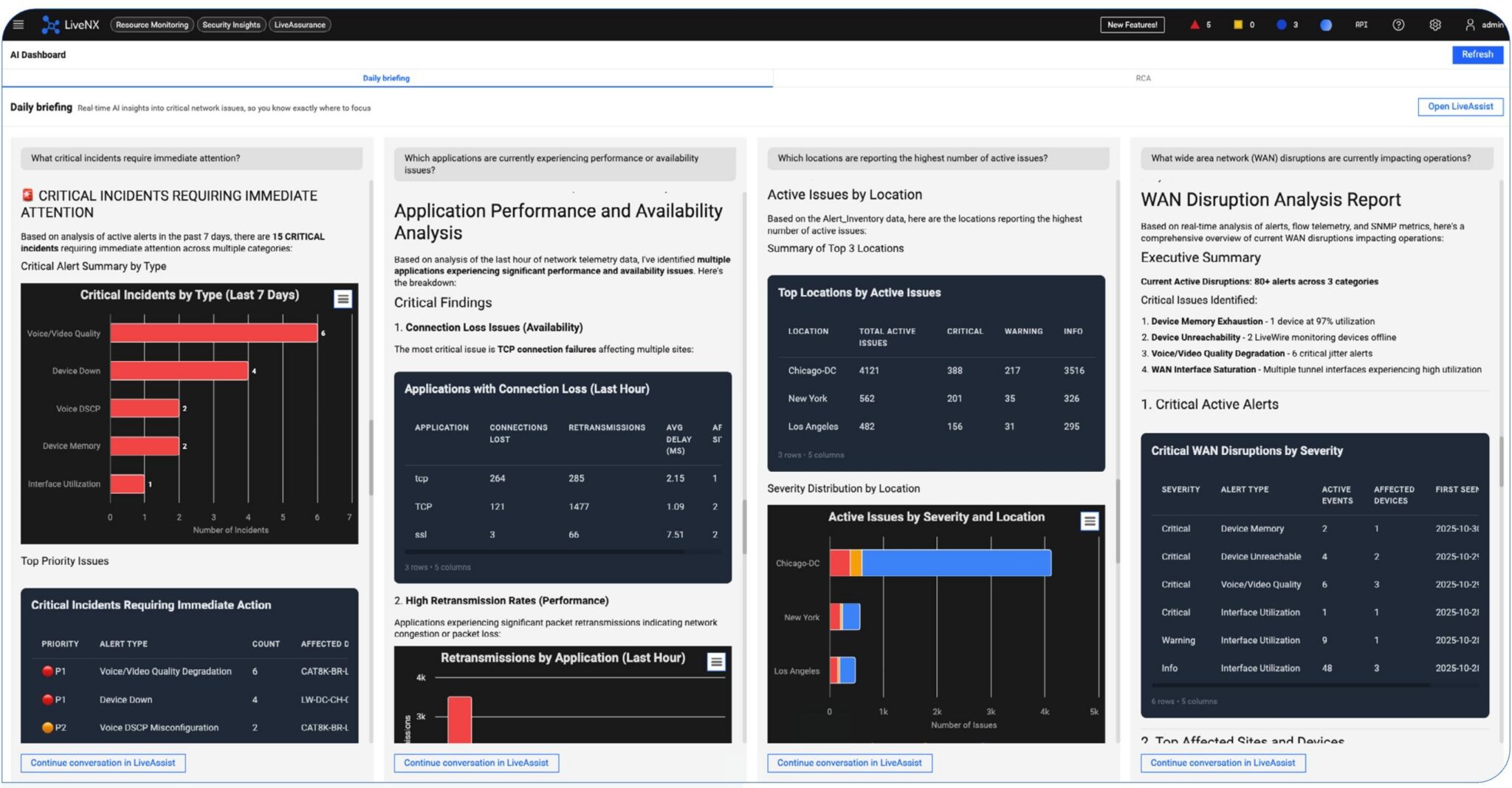This screenshot has width=1512, height=788.
Task: Click the Voice/Video Quality row in WAN table
Action: click(1315, 585)
